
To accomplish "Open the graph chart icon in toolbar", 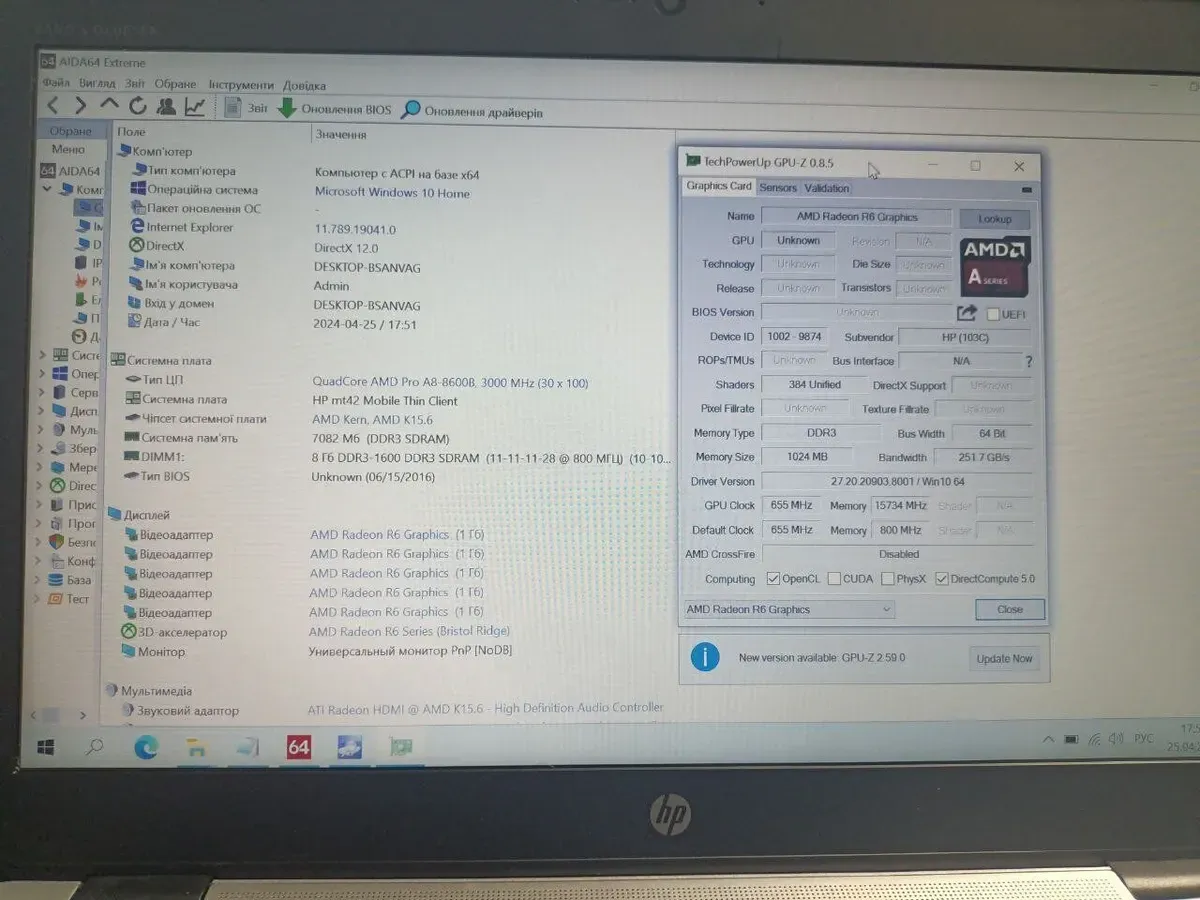I will tap(195, 107).
